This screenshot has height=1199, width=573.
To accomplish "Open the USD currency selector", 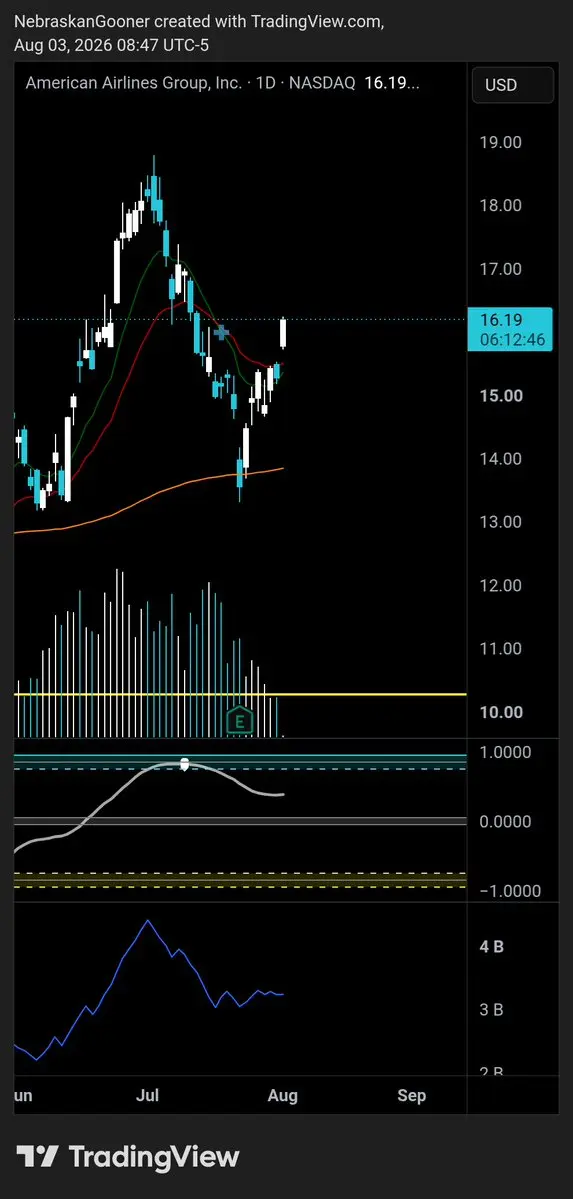I will coord(513,85).
